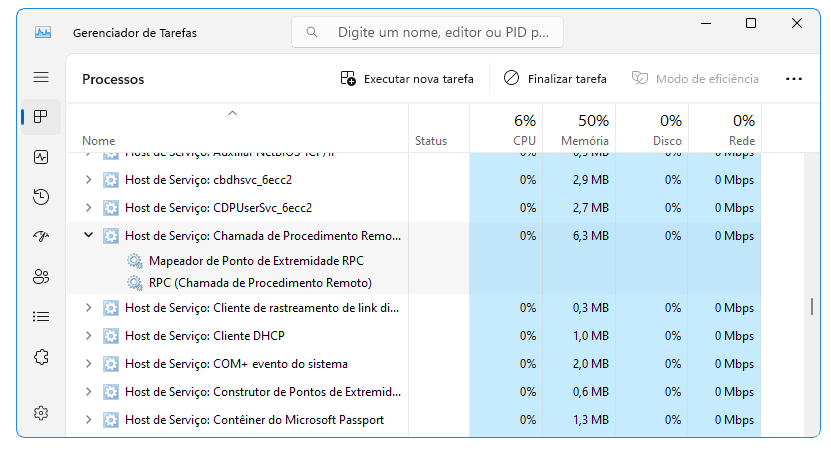Screen dimensions: 831x451
Task: Expand Cliente de rastreamento de link row
Action: click(x=89, y=307)
